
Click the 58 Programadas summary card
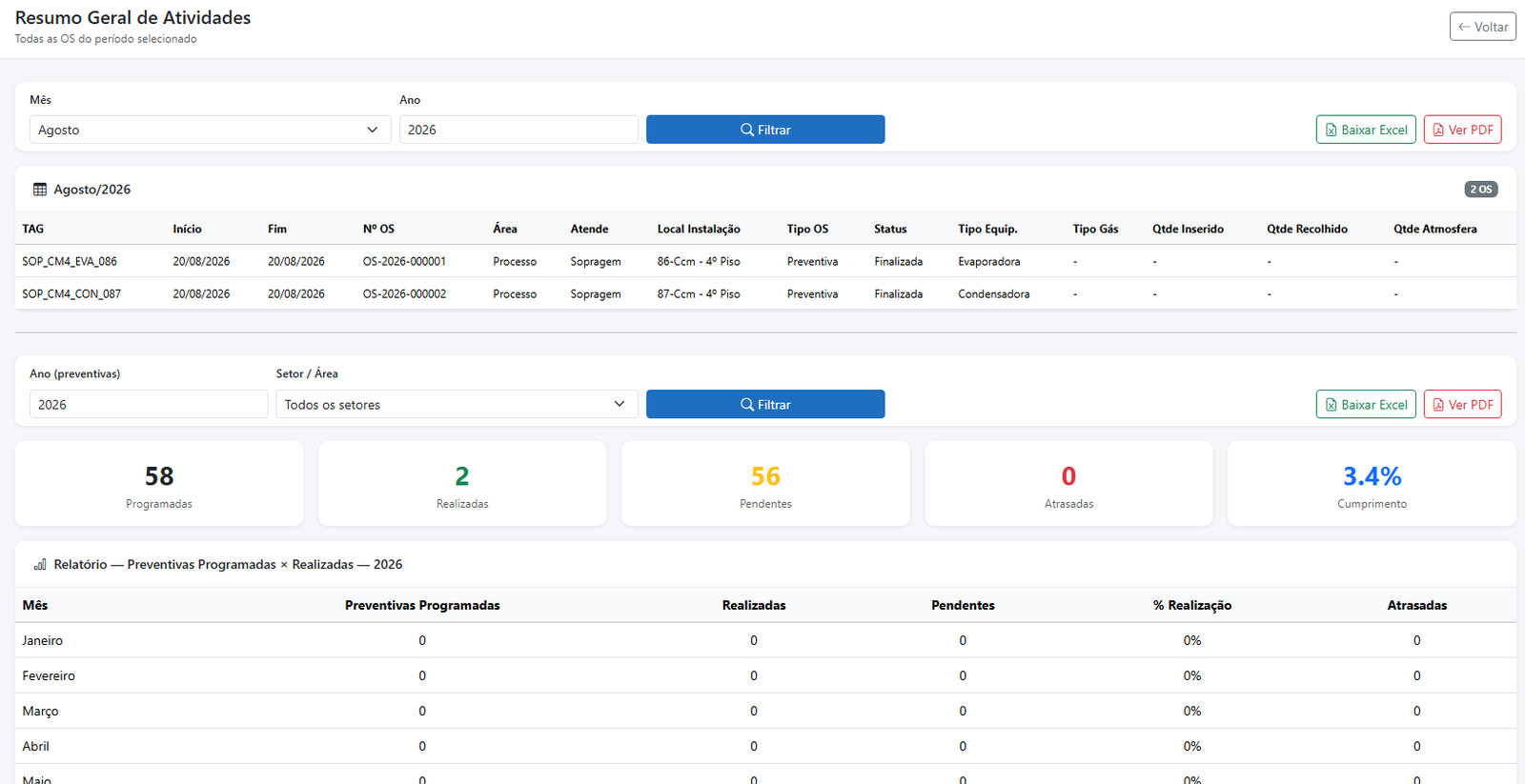tap(159, 483)
